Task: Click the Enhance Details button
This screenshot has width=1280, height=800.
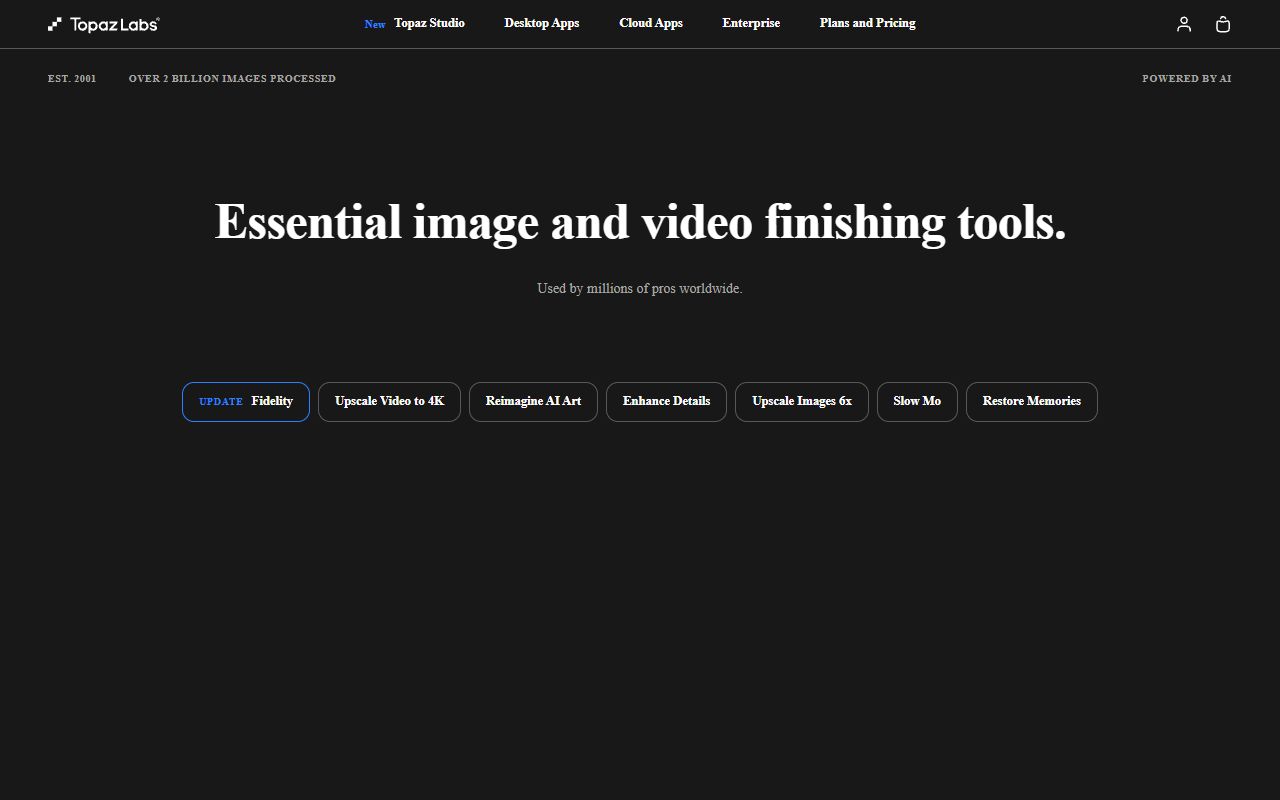Action: point(666,401)
